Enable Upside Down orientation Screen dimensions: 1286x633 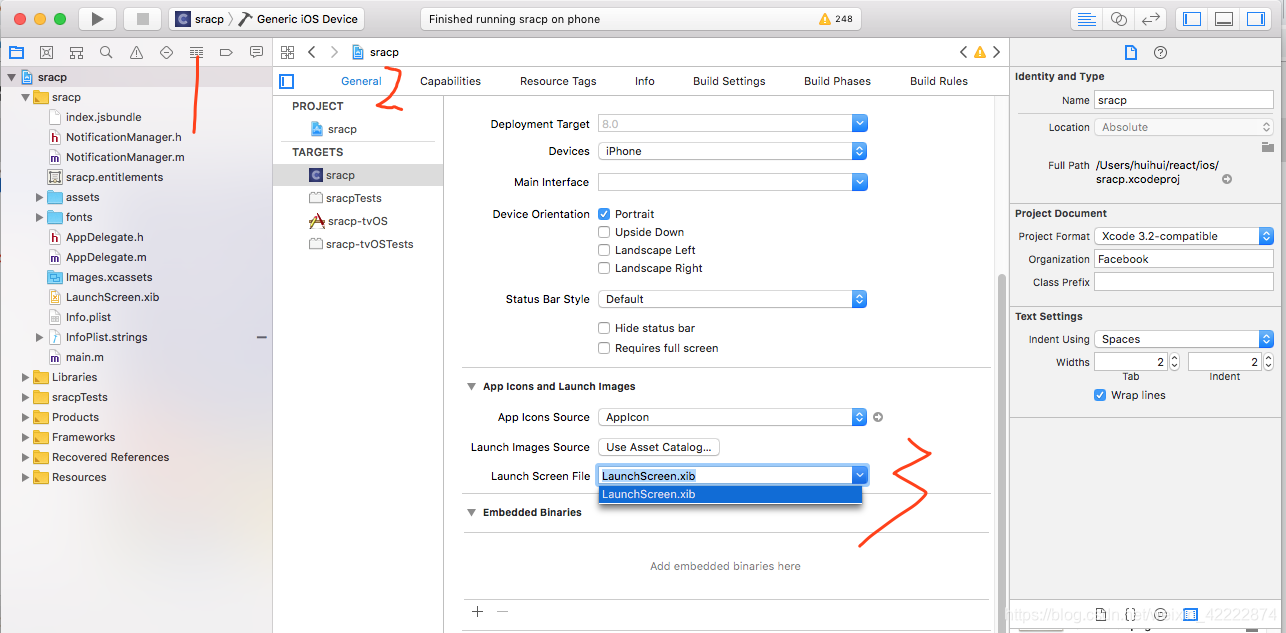(604, 232)
